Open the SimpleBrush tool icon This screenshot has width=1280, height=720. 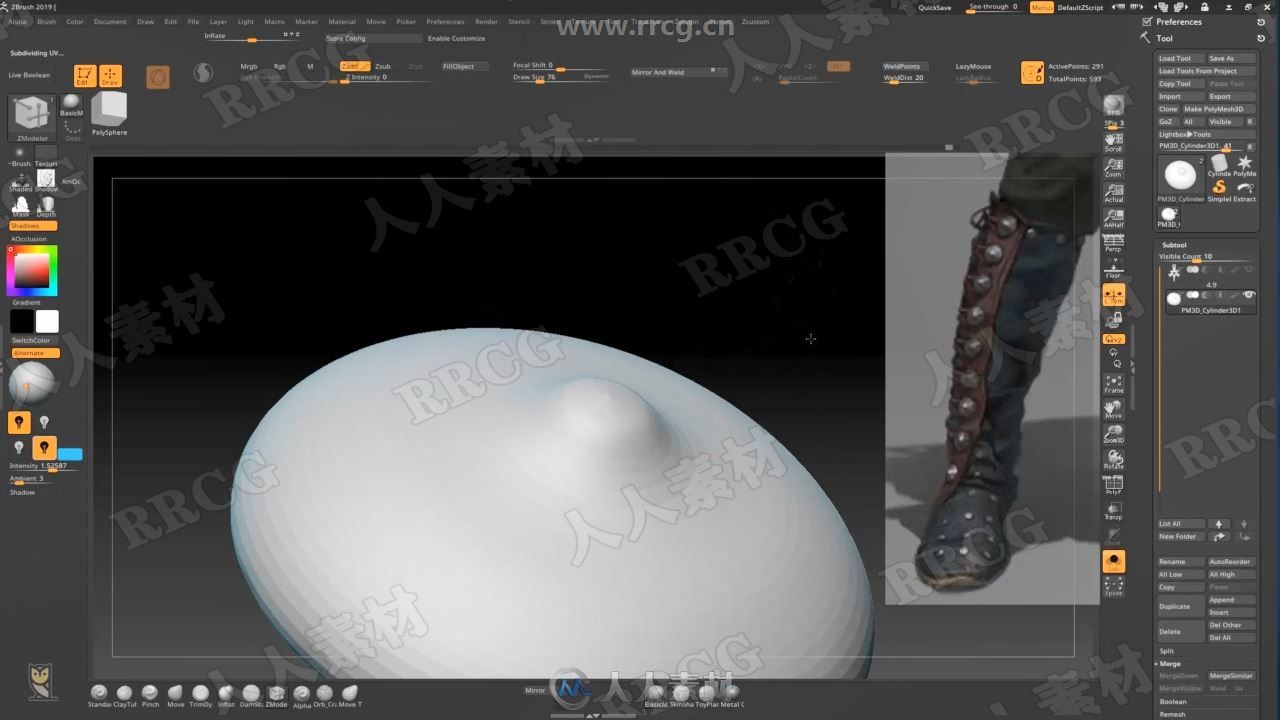click(1219, 190)
